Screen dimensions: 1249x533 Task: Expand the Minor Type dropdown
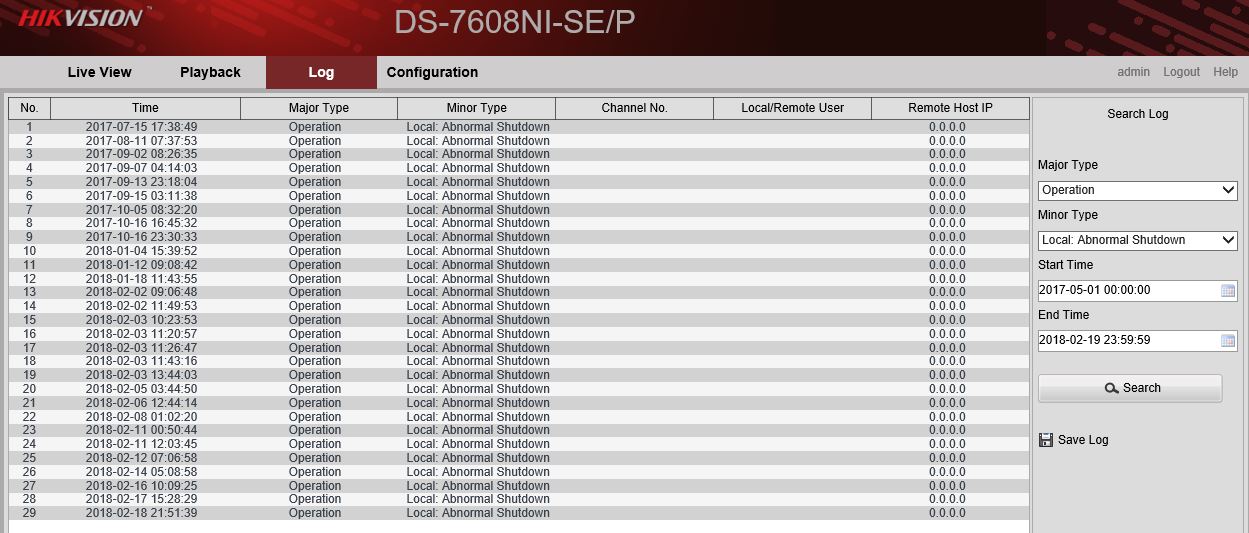click(1137, 240)
